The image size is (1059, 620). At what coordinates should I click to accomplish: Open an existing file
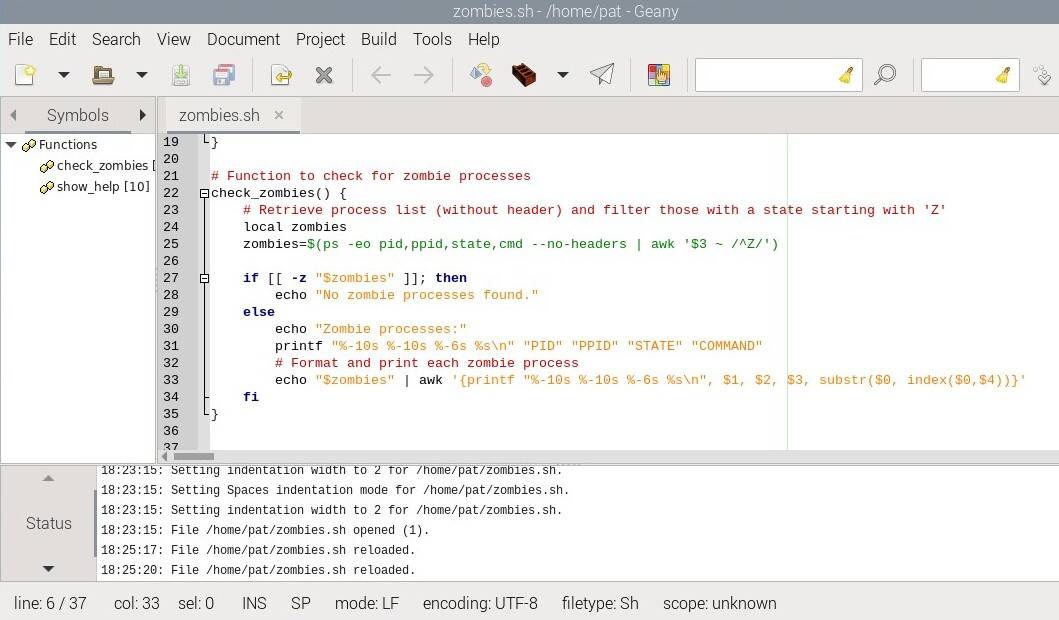click(104, 74)
